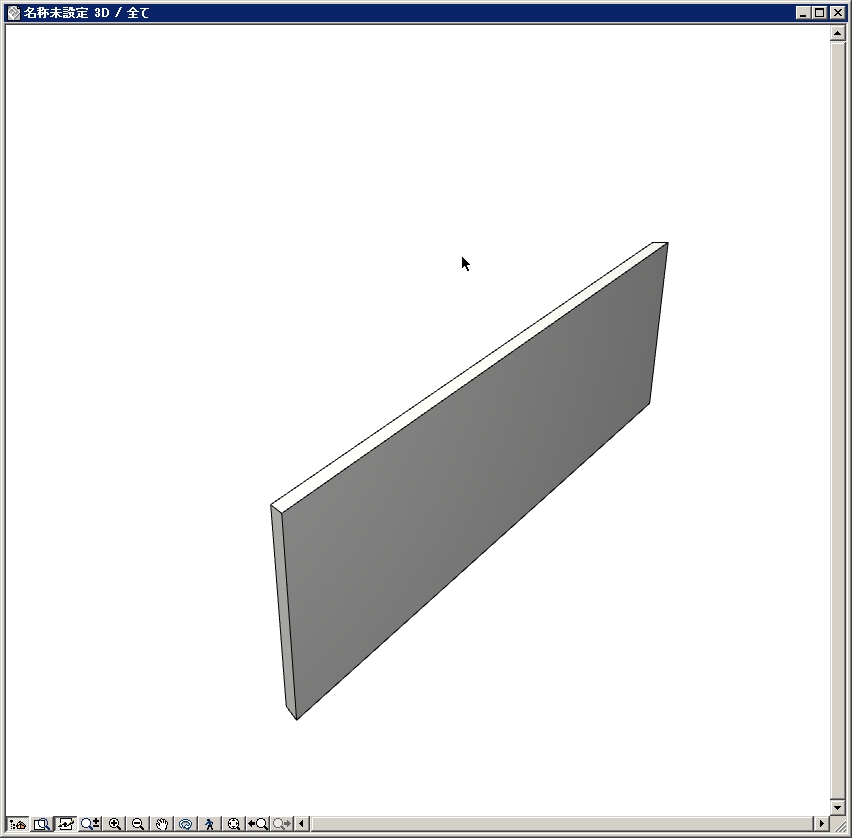The image size is (852, 838).
Task: Click the white top edge of the wall
Action: tap(467, 376)
